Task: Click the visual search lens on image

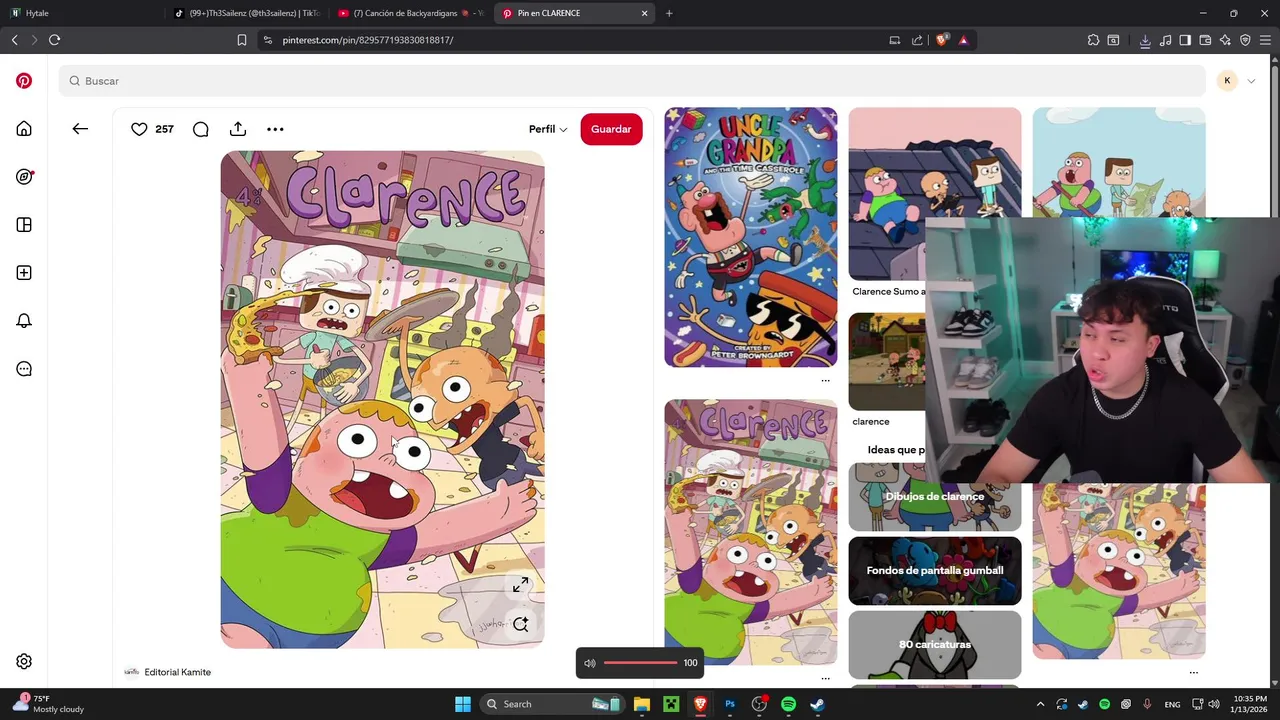Action: pos(520,625)
